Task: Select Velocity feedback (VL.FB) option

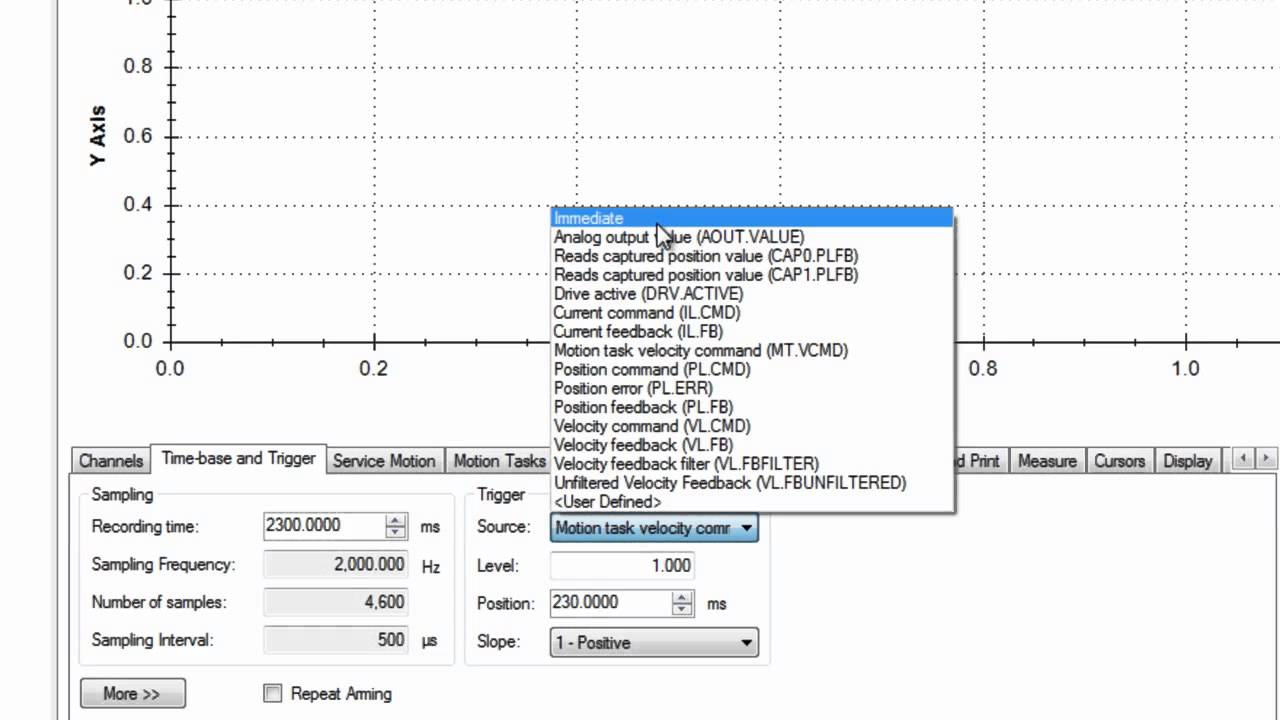Action: (752, 446)
